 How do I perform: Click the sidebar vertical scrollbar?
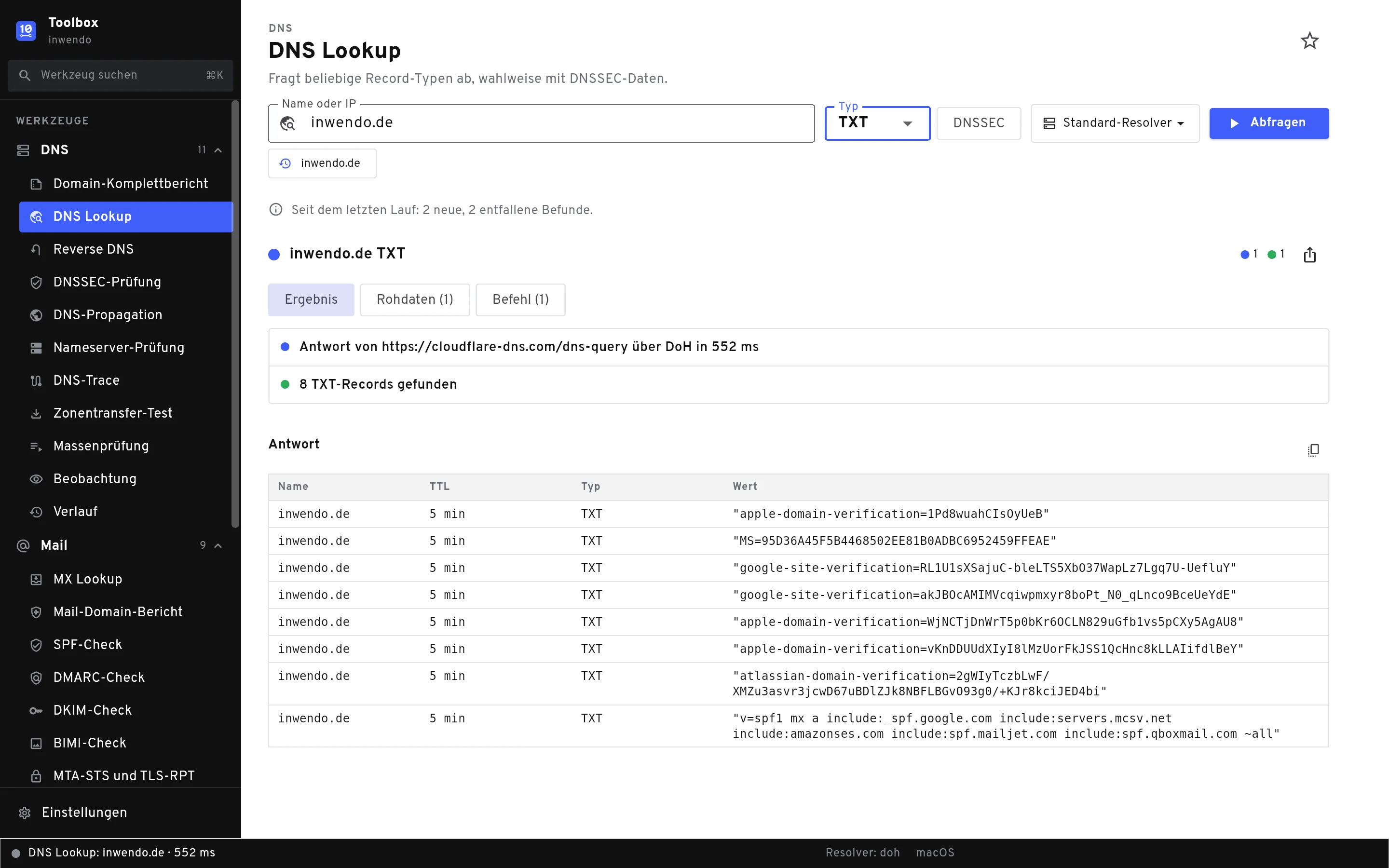coord(235,314)
